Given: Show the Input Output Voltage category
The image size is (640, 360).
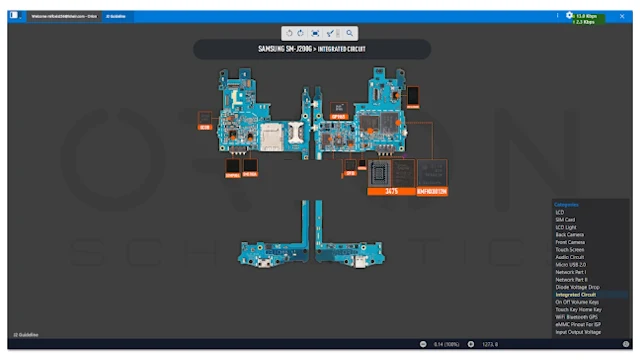Looking at the screenshot, I should 578,332.
